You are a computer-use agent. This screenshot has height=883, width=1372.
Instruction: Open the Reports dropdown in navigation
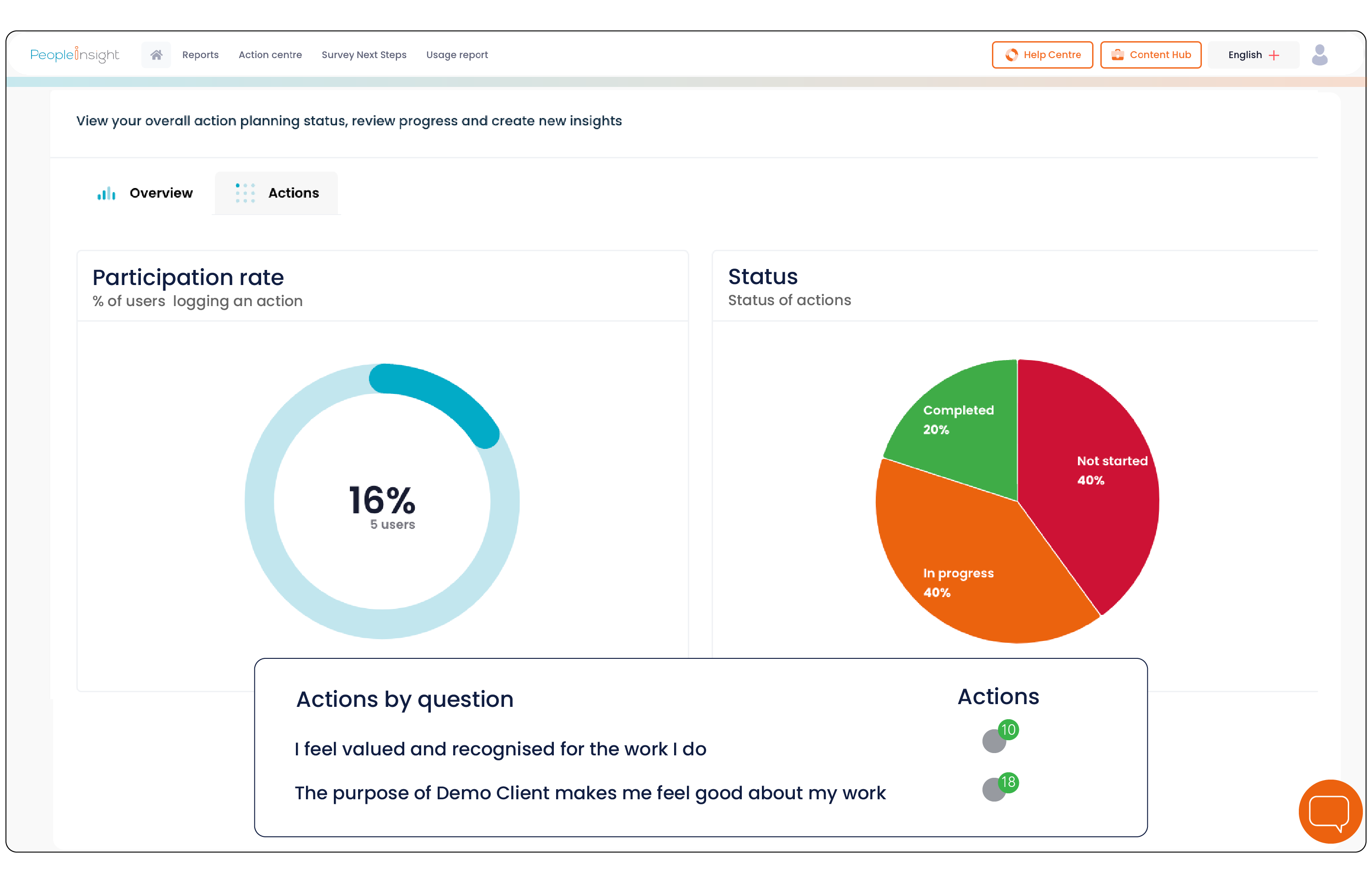pyautogui.click(x=200, y=55)
